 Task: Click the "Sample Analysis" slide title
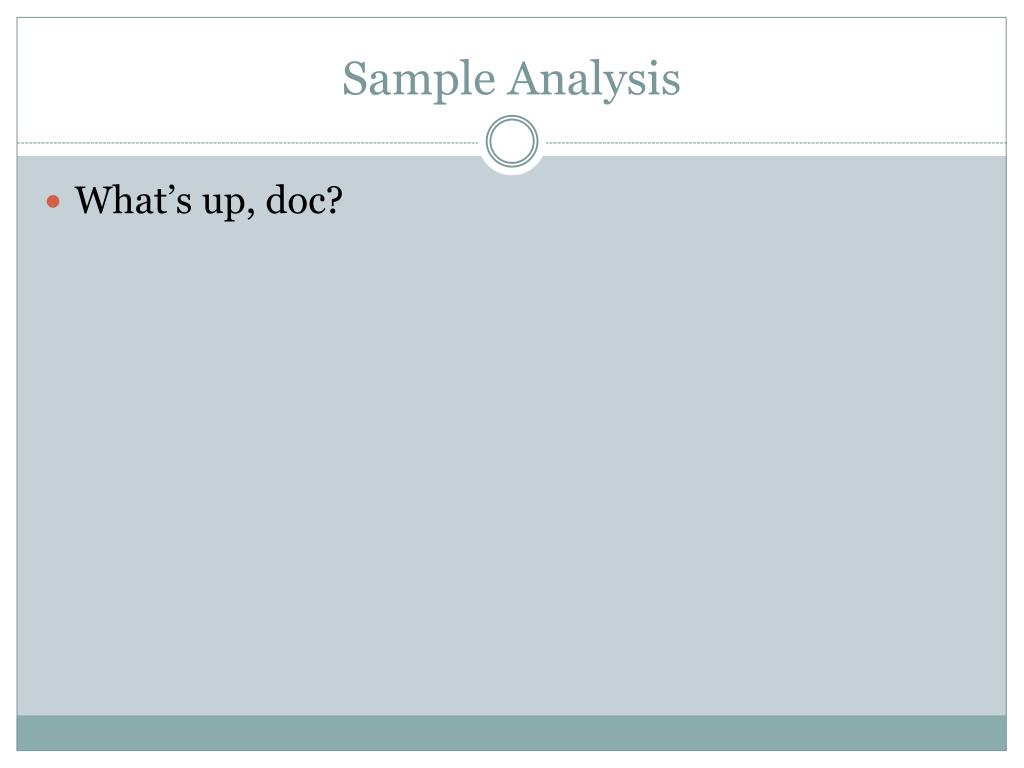[511, 80]
